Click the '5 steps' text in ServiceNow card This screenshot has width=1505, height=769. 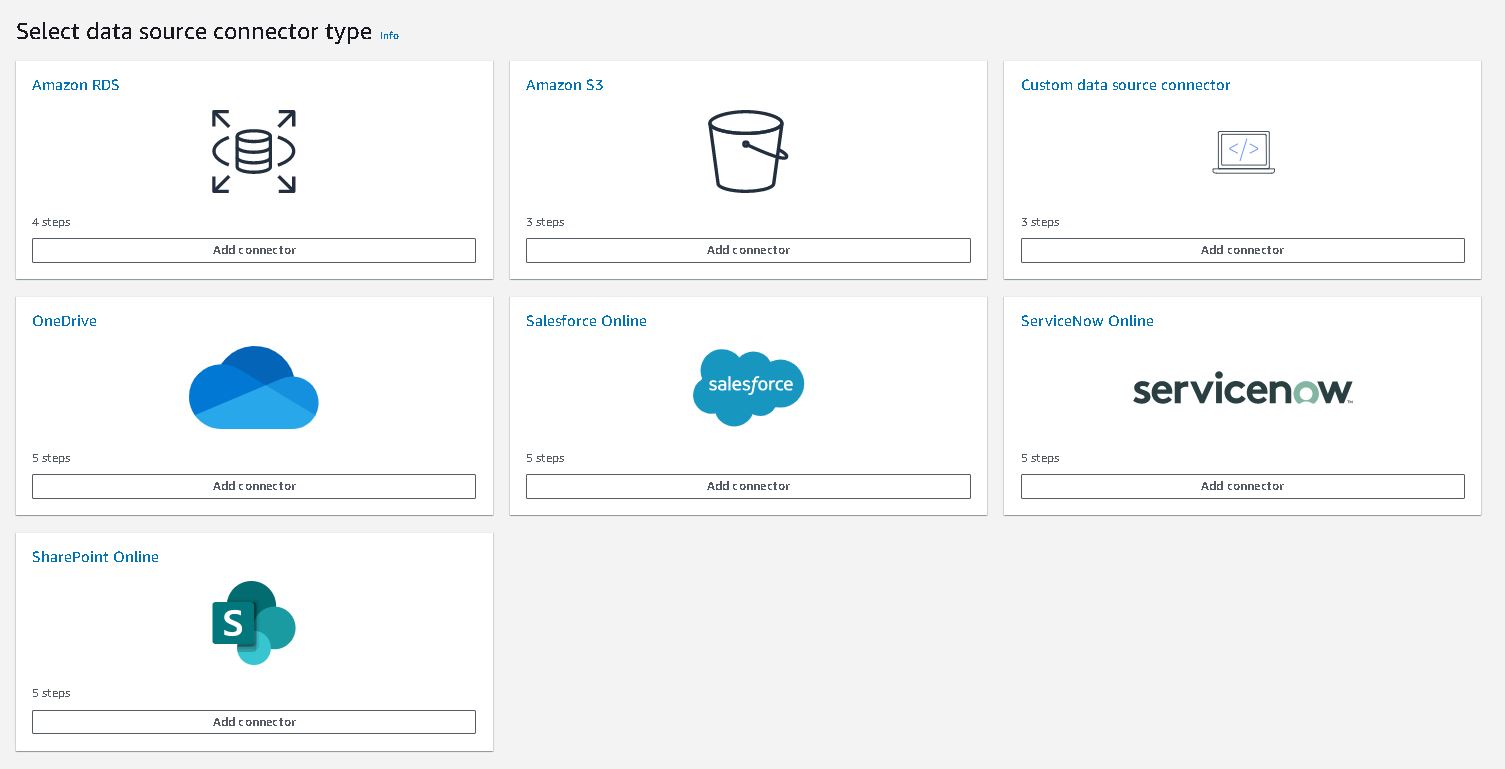pyautogui.click(x=1040, y=458)
